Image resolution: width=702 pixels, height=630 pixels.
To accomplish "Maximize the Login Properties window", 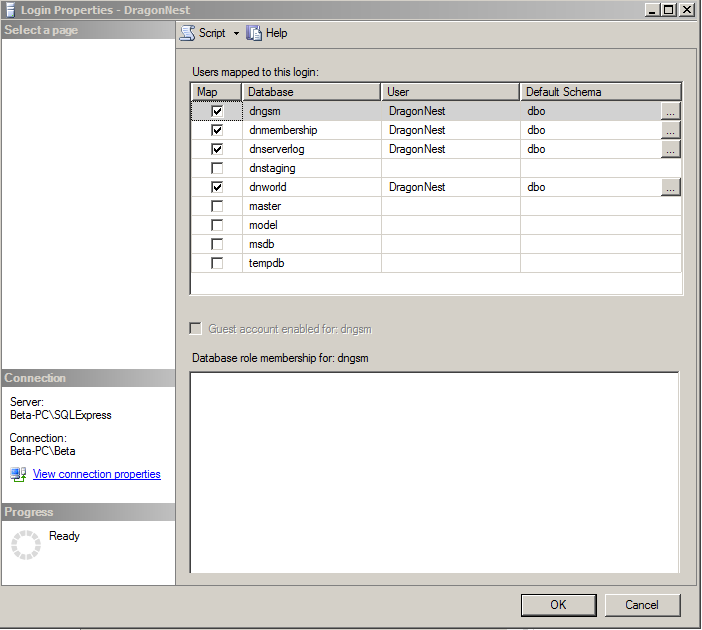I will pos(668,9).
